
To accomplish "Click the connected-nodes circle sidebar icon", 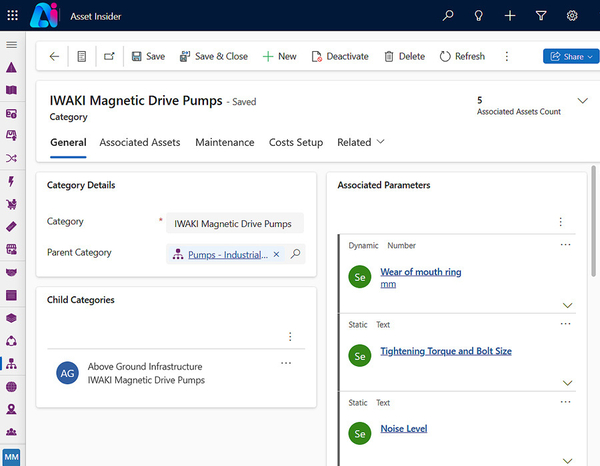I will [x=11, y=341].
